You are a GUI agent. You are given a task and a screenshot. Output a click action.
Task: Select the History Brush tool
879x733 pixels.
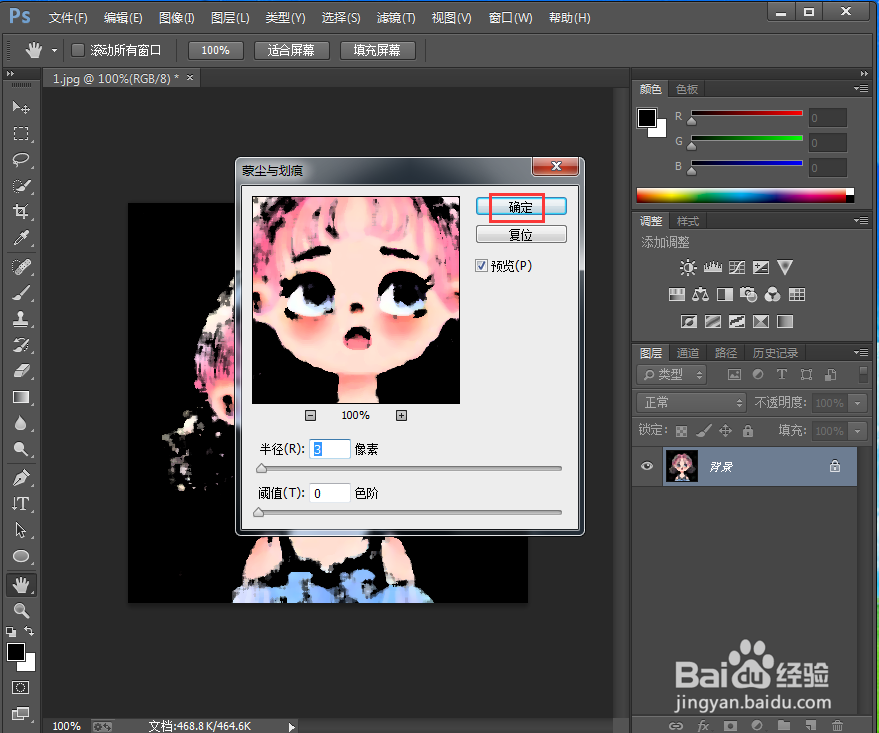(21, 345)
